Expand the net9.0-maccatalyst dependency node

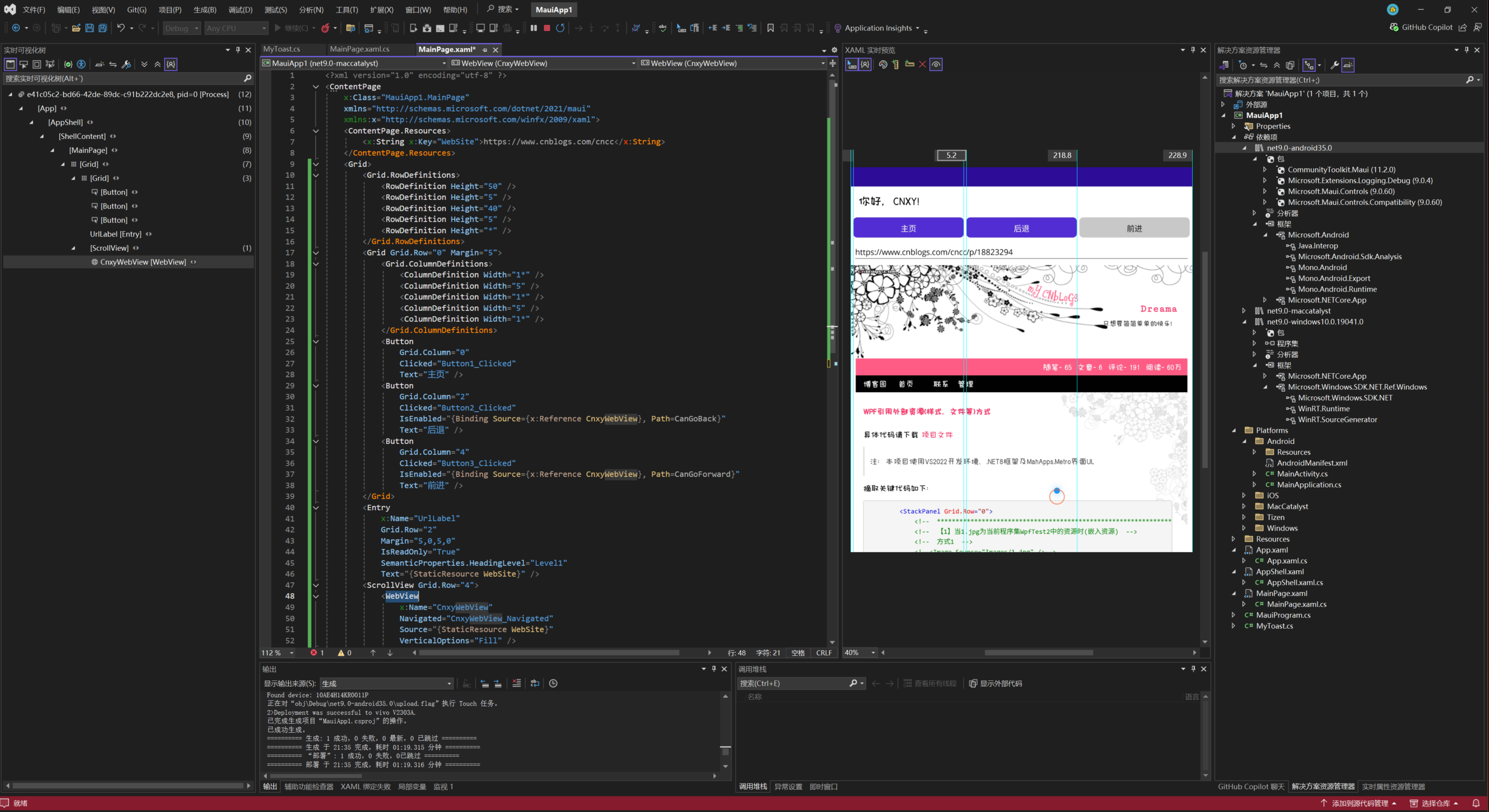pos(1244,311)
